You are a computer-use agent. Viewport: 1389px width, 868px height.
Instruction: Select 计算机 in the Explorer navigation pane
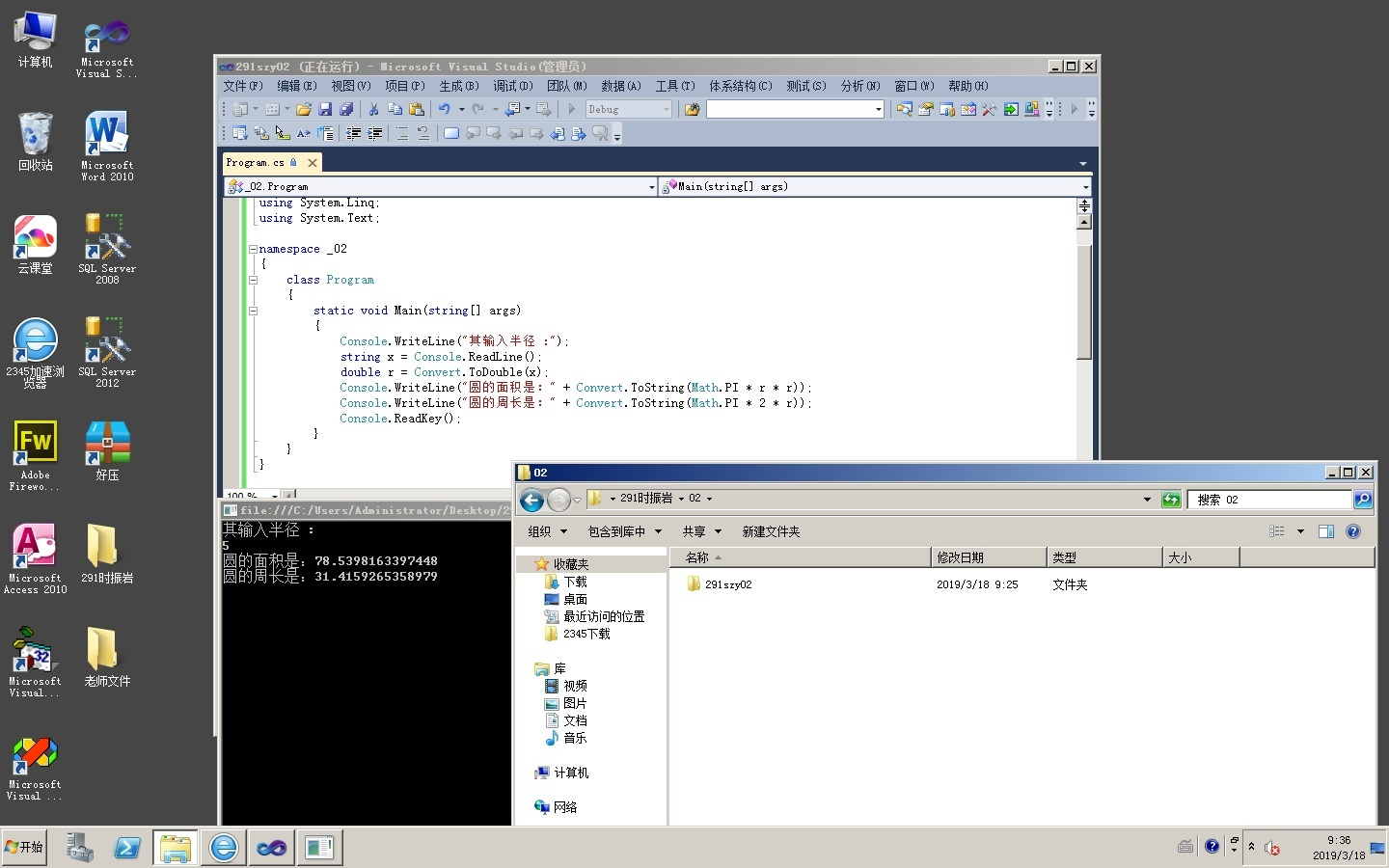click(x=561, y=773)
